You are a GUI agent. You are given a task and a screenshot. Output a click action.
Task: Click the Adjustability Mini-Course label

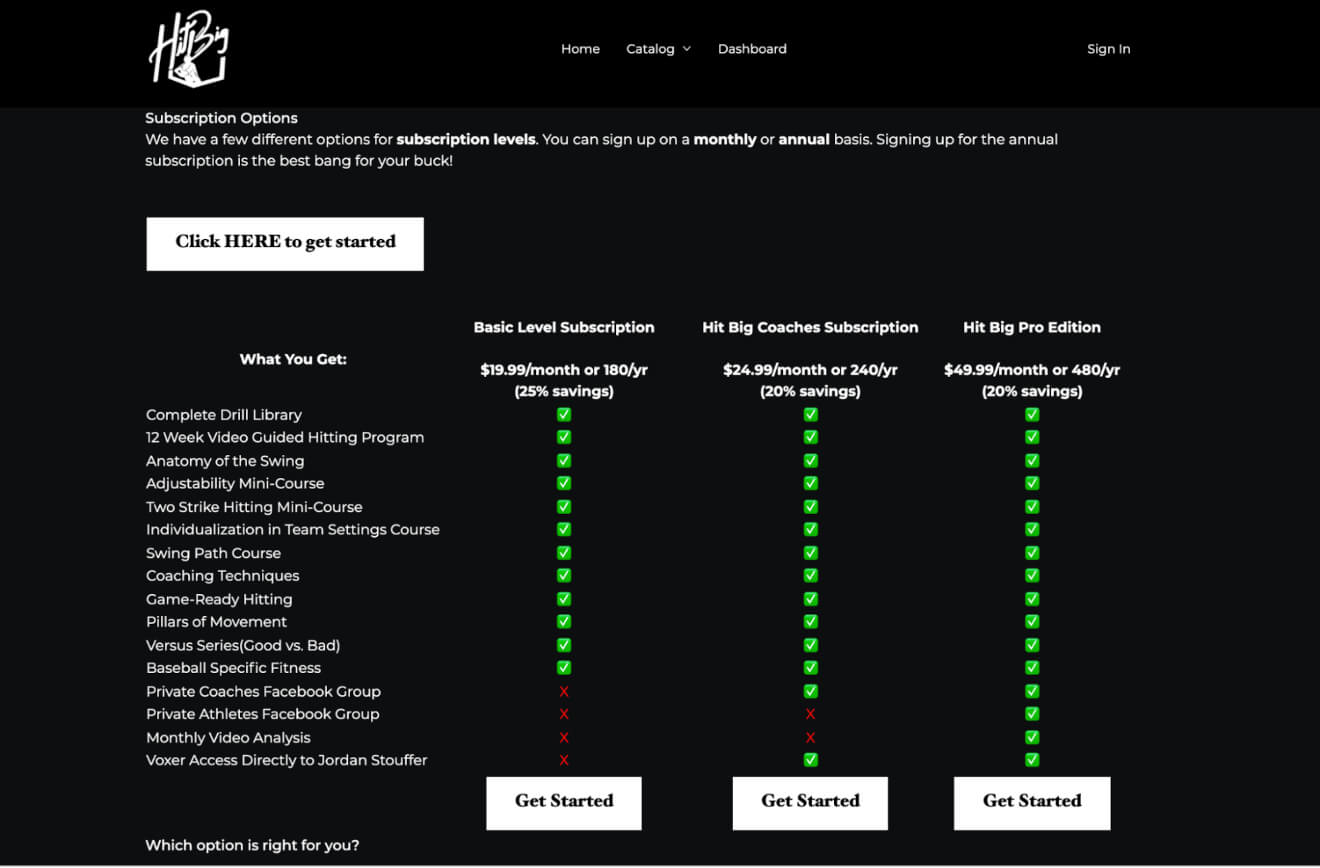(235, 483)
